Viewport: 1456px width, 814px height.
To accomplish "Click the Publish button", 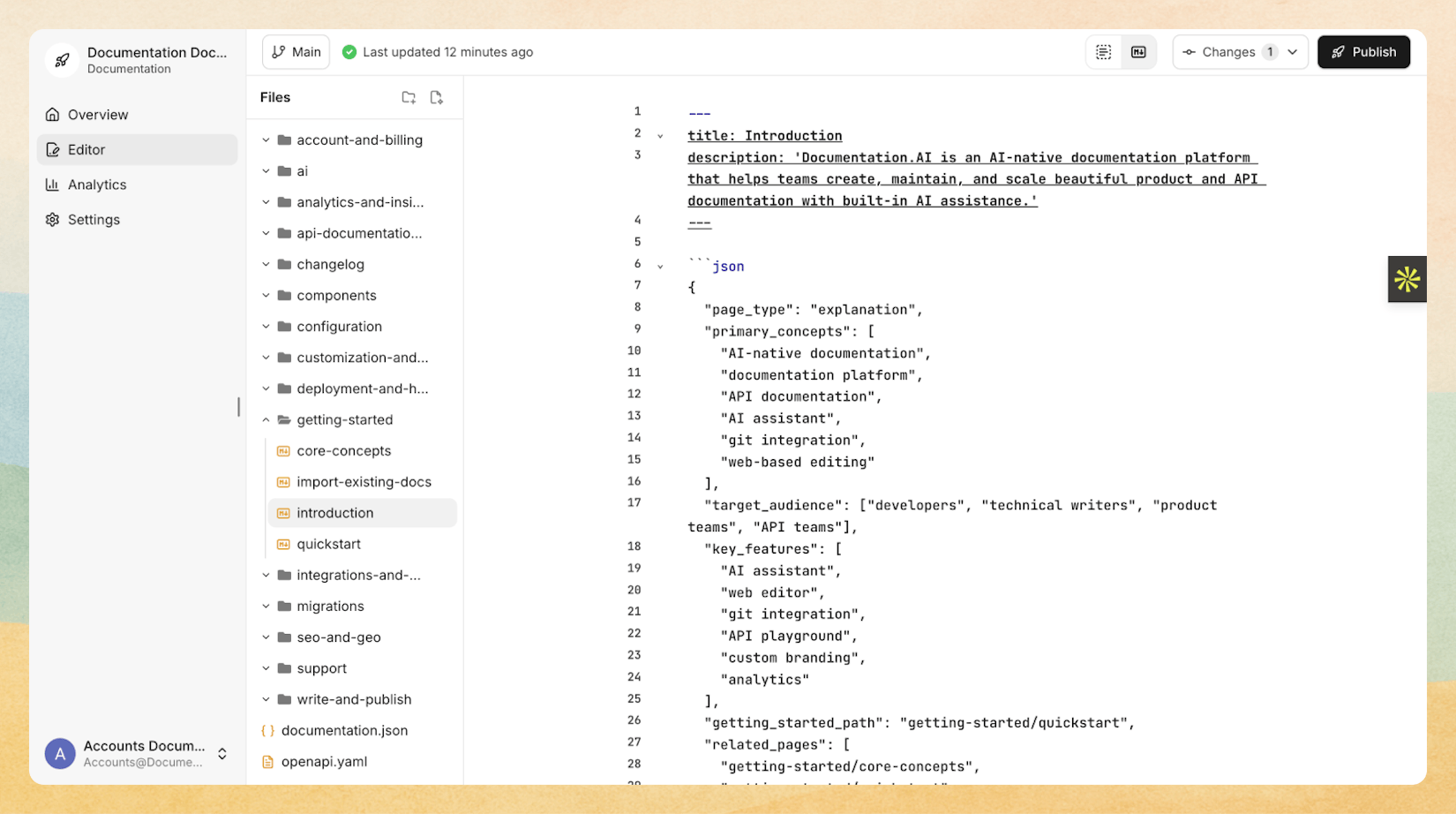I will pyautogui.click(x=1363, y=51).
